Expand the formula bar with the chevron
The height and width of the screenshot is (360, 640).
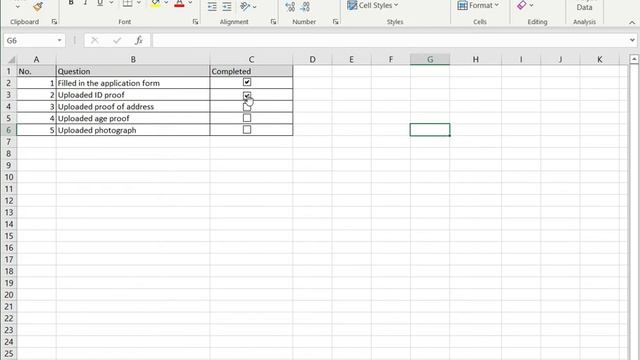click(x=632, y=40)
